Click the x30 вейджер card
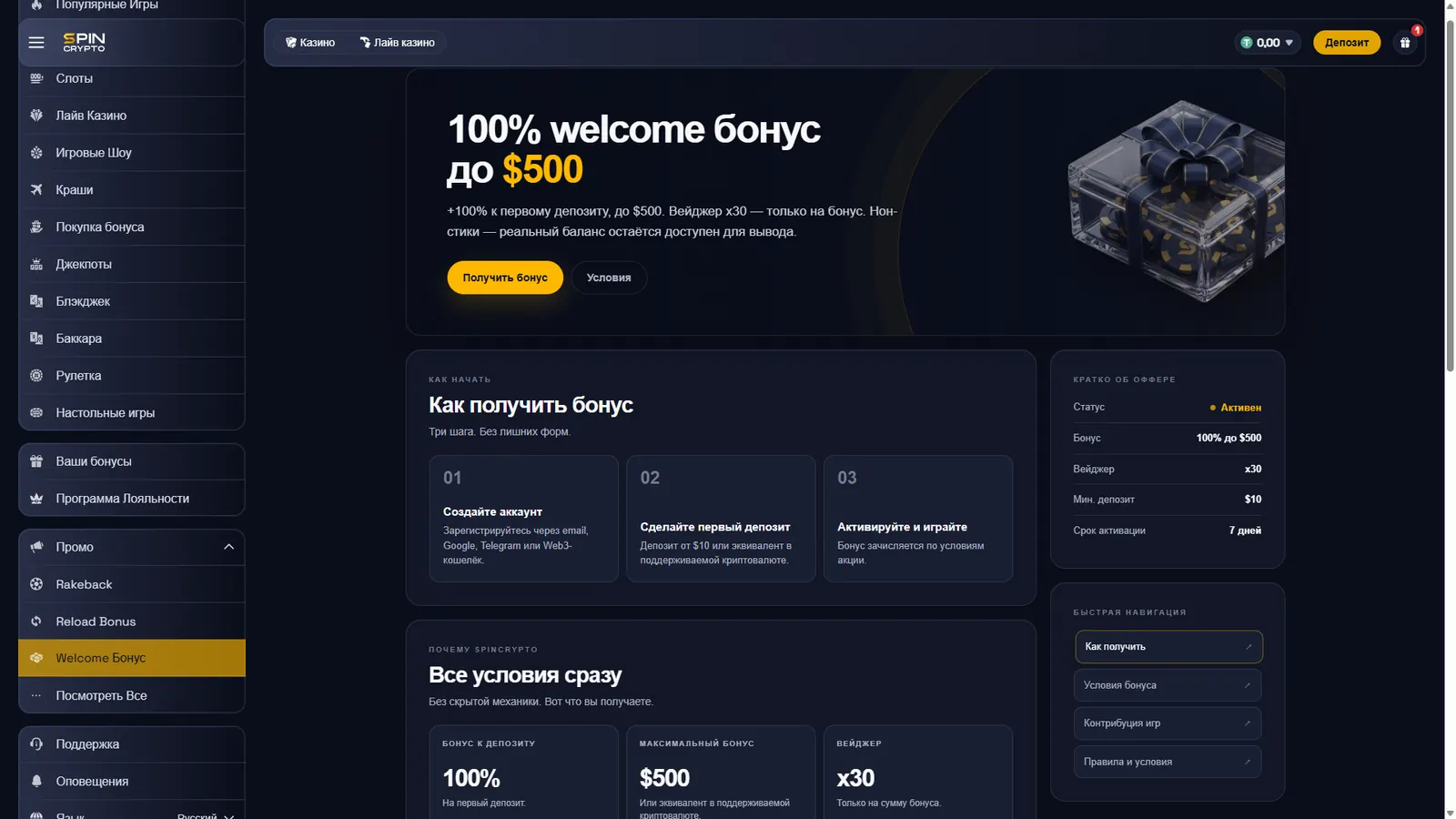The width and height of the screenshot is (1456, 819). (918, 773)
